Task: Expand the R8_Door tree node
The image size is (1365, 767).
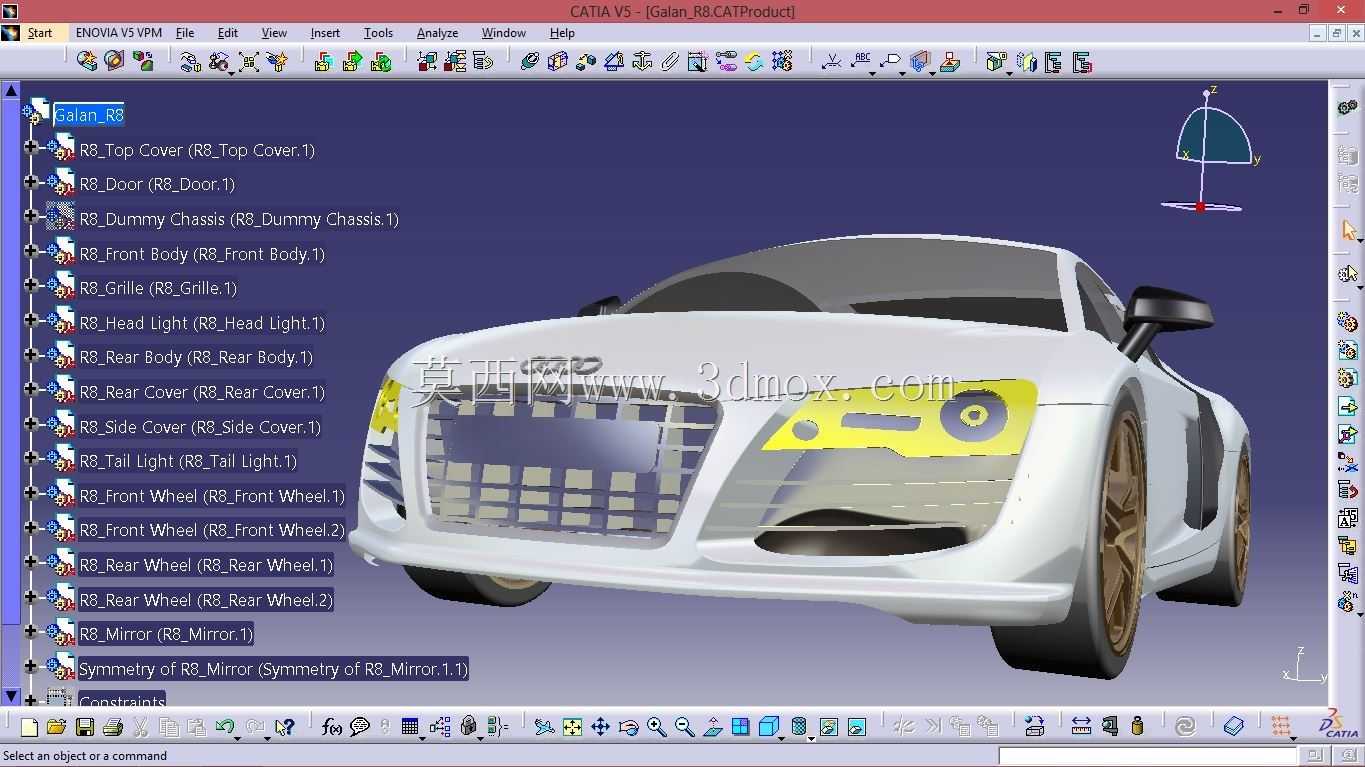Action: (30, 184)
